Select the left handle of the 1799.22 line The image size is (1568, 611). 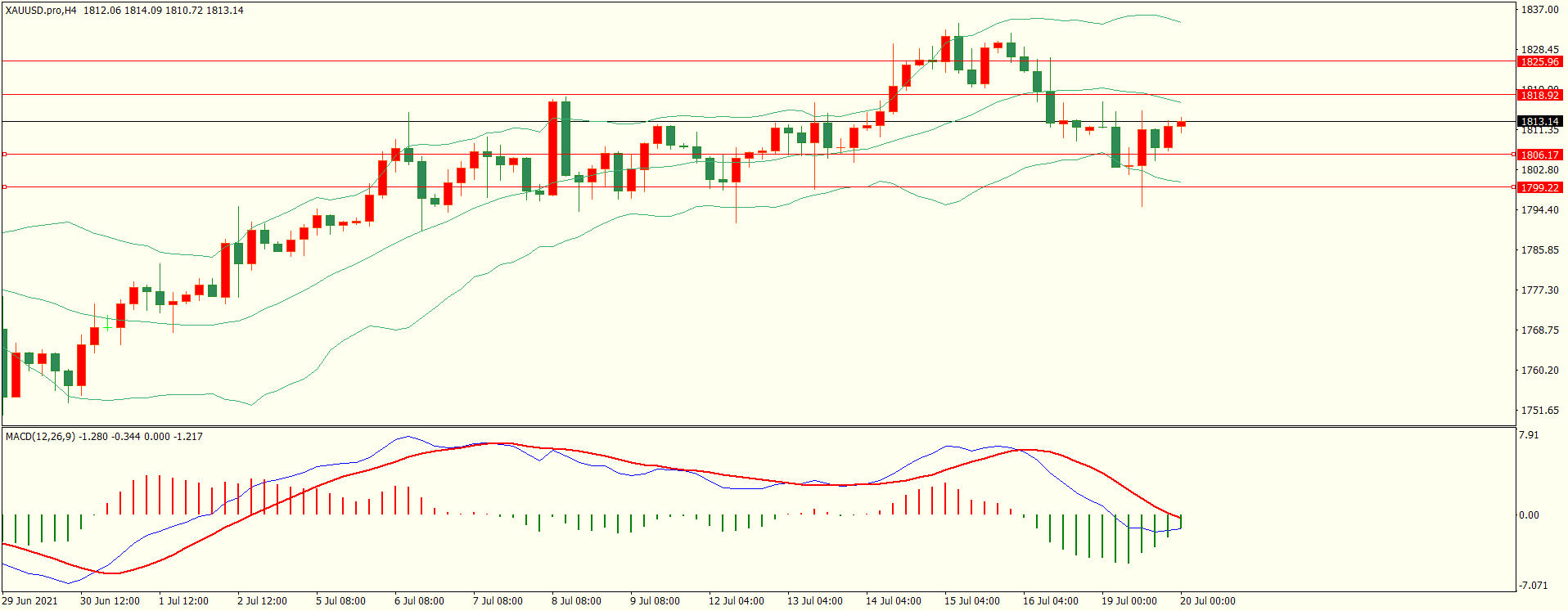click(4, 187)
